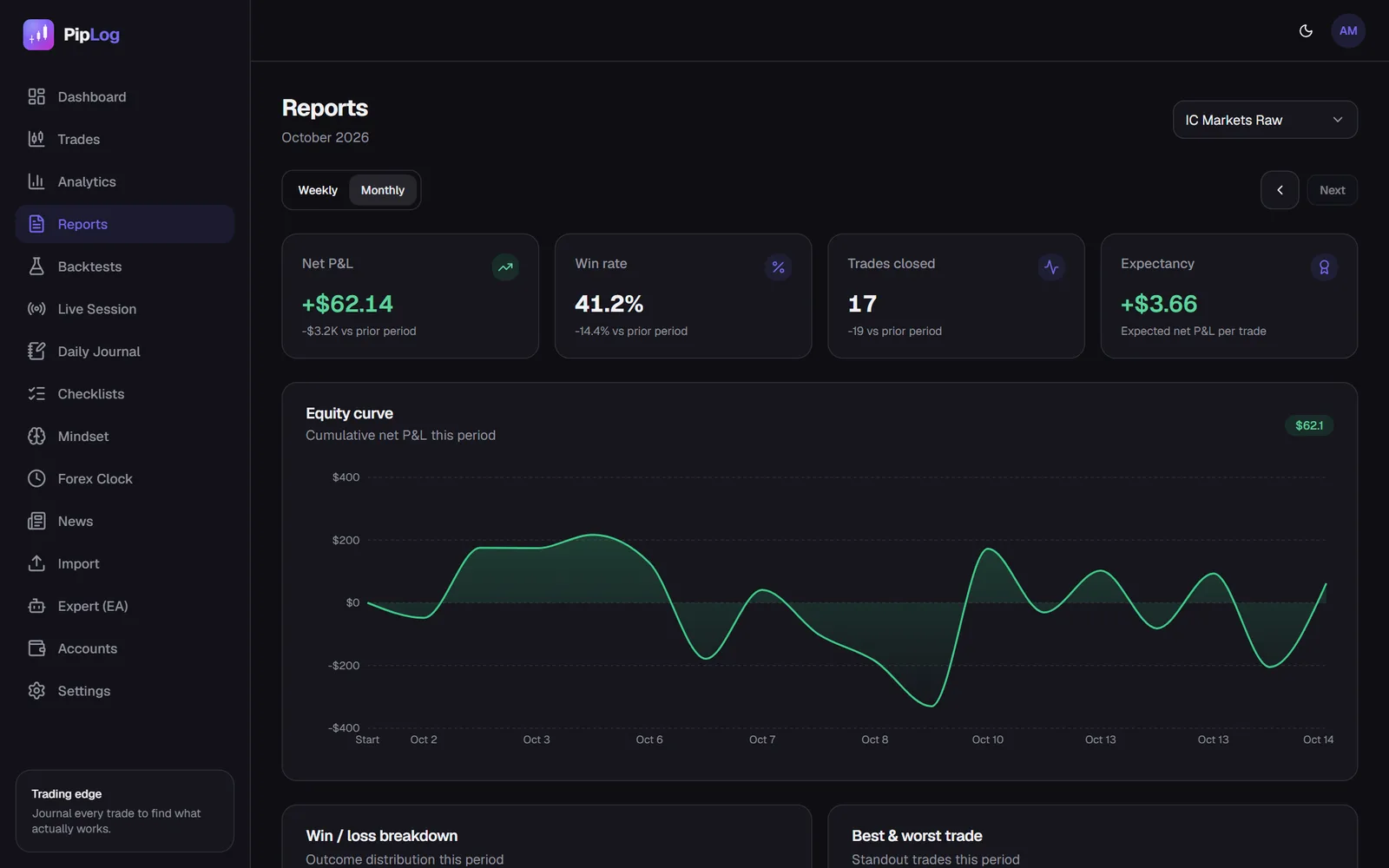Go to Live Session label
1389x868 pixels.
(x=97, y=309)
